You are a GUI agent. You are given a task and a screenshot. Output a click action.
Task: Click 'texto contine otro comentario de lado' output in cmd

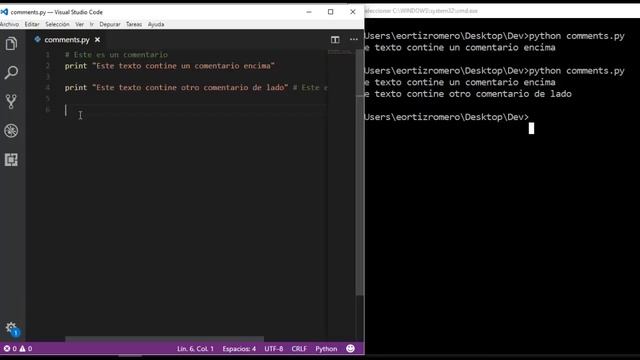(x=473, y=94)
